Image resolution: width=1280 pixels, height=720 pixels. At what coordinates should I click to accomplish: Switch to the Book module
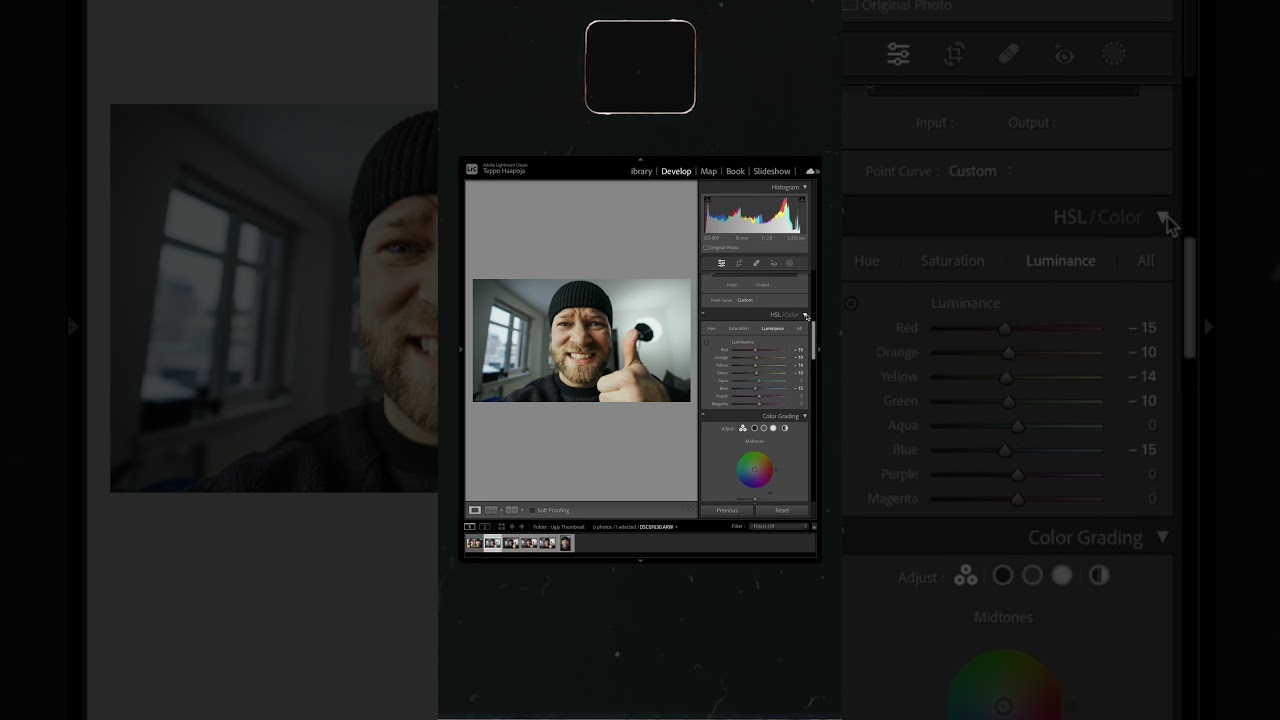coord(735,171)
